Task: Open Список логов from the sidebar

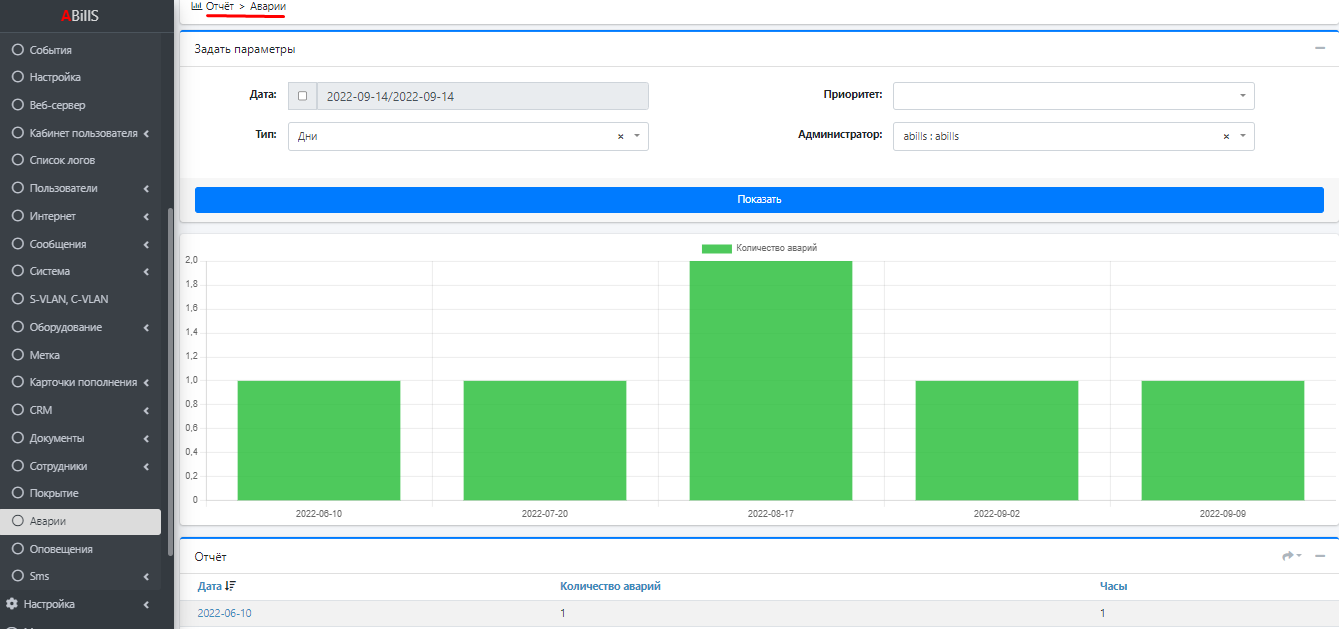Action: (62, 160)
